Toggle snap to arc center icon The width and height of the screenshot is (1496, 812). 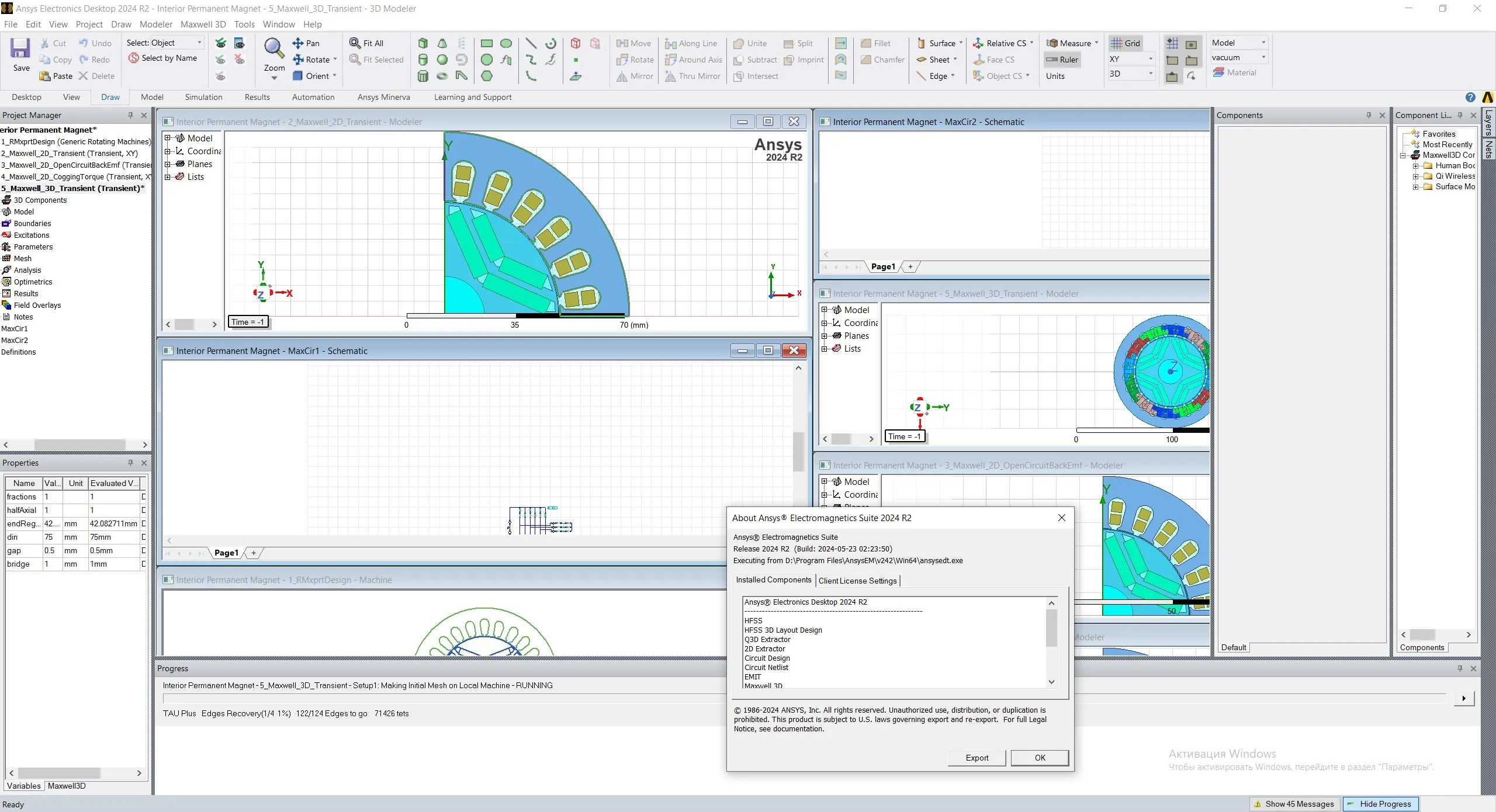coord(1192,77)
